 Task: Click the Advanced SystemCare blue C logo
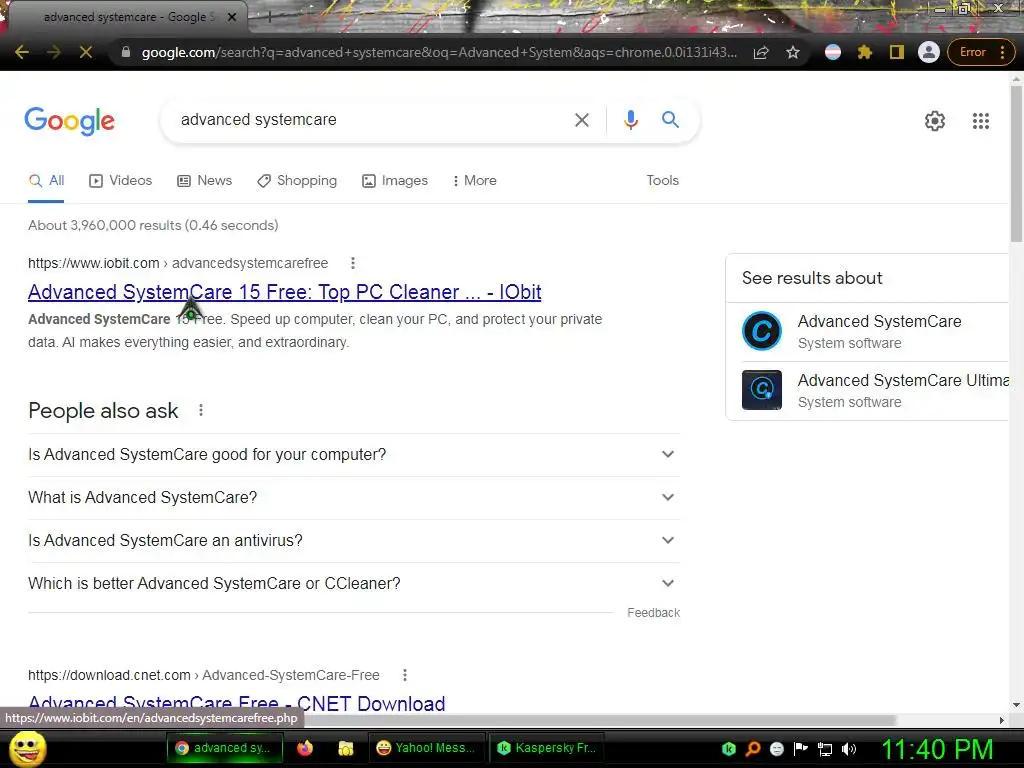pyautogui.click(x=761, y=331)
